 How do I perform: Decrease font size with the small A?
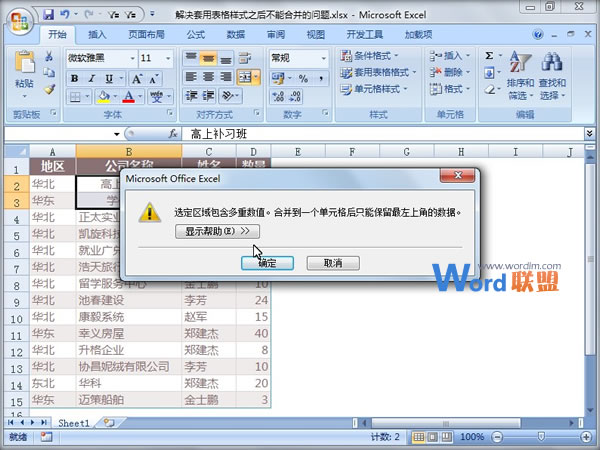(153, 79)
